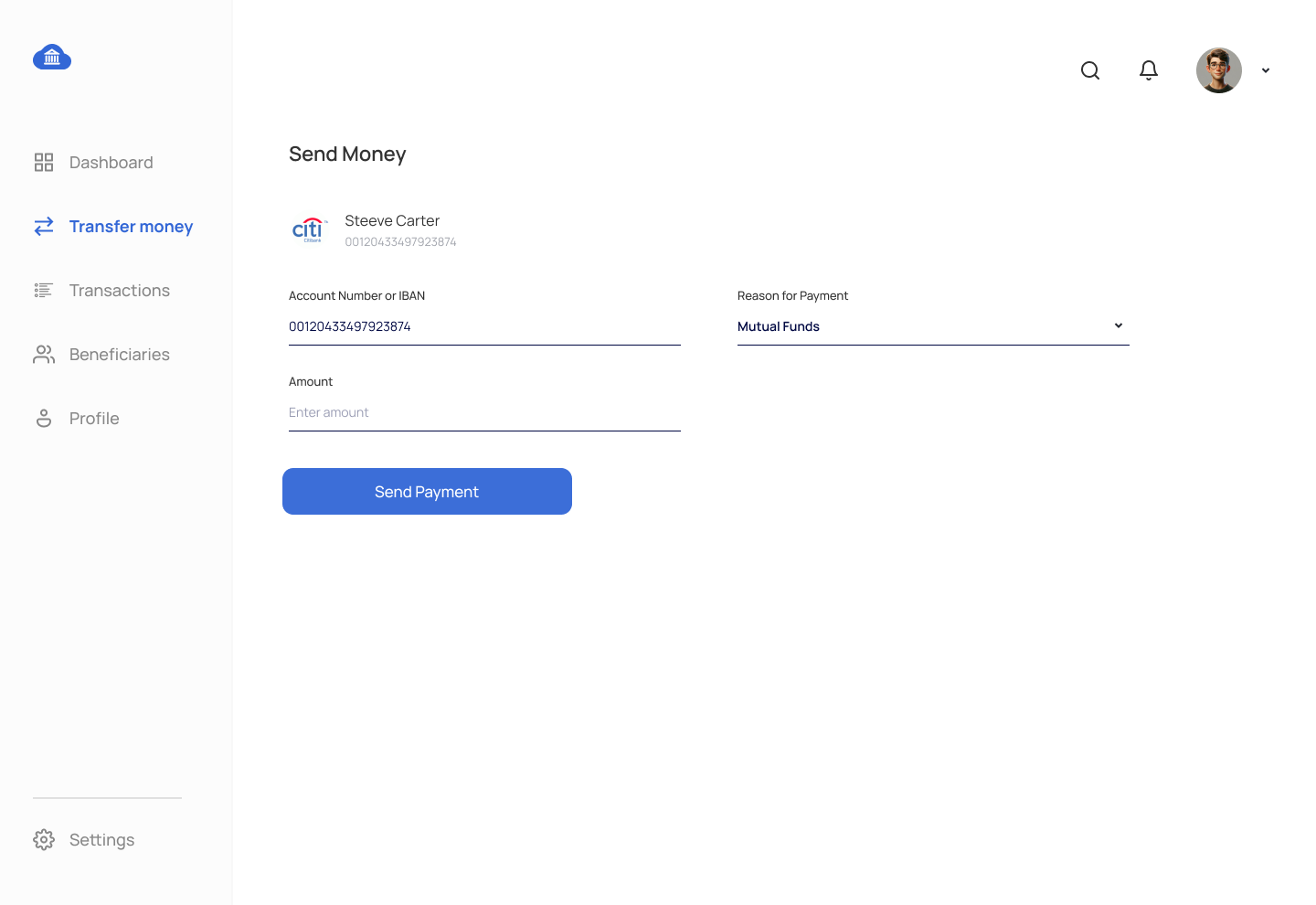Click account number under Steeve Carter
This screenshot has height=905, width=1316.
400,242
